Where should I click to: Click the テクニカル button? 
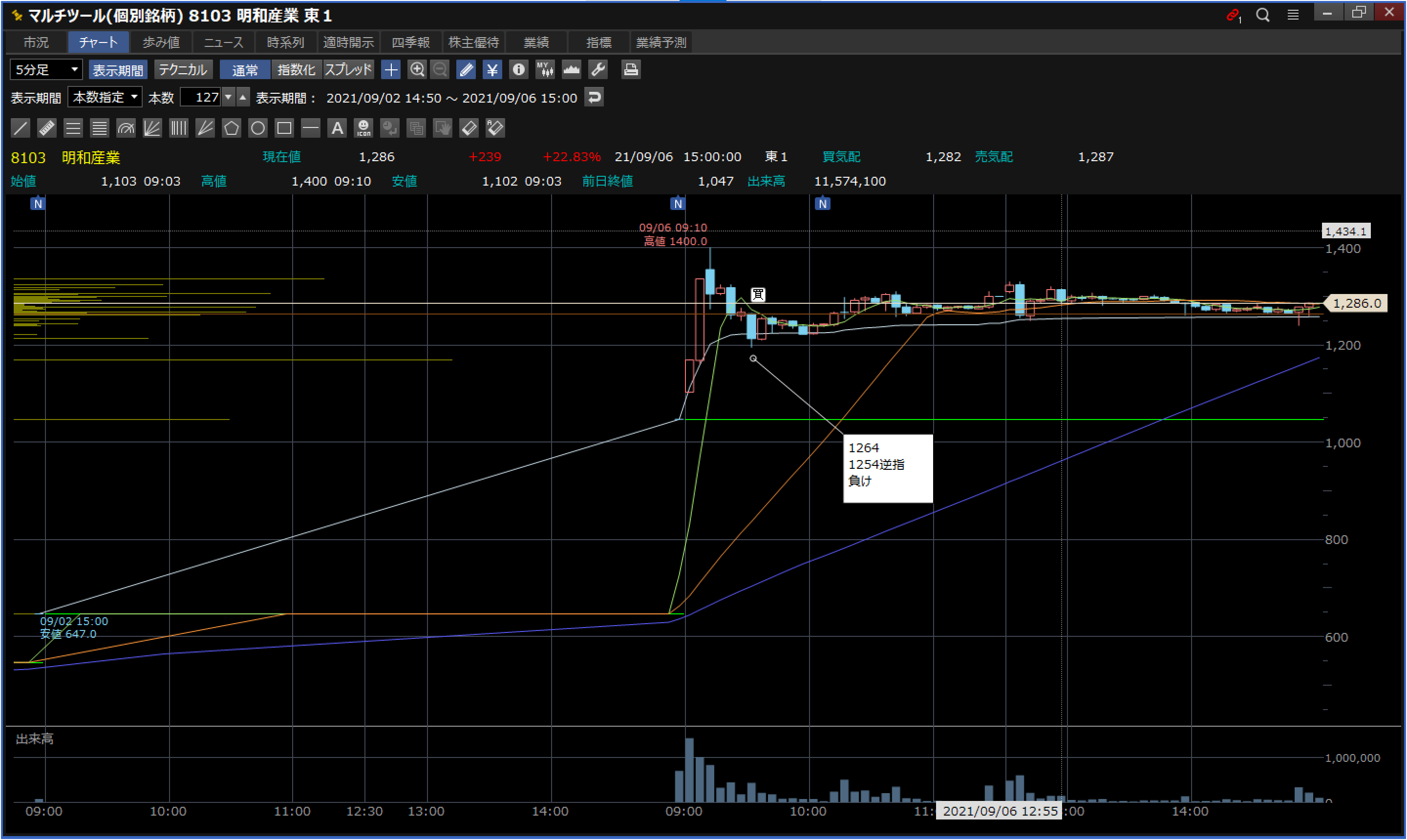[183, 70]
